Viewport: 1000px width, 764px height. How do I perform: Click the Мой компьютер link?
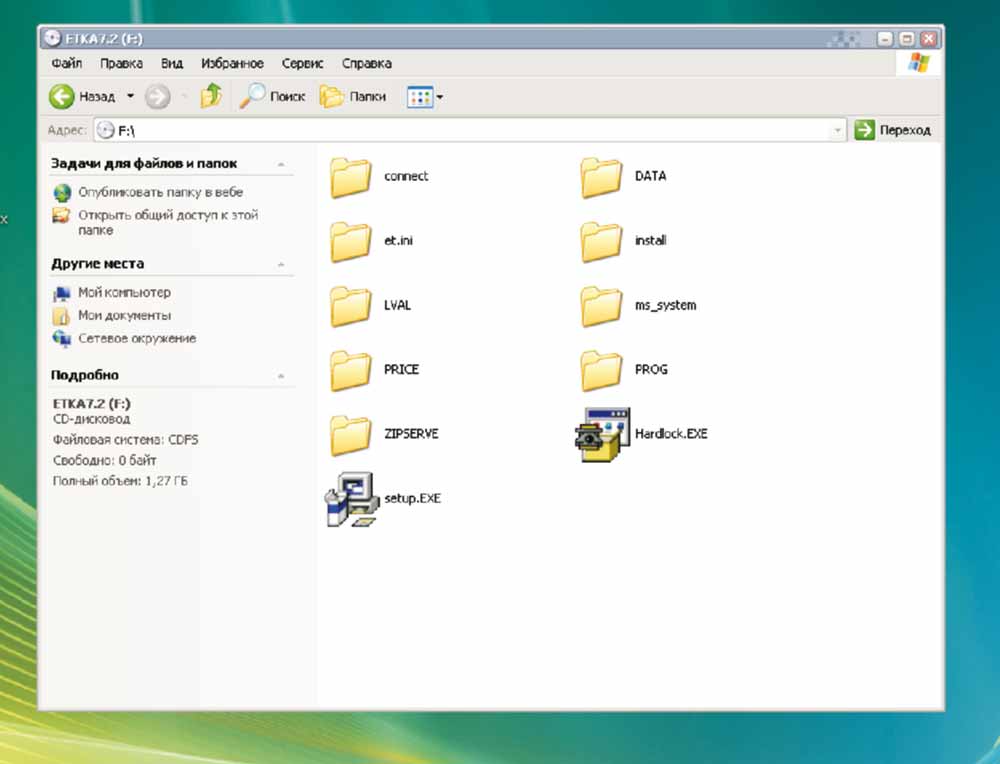pos(124,293)
